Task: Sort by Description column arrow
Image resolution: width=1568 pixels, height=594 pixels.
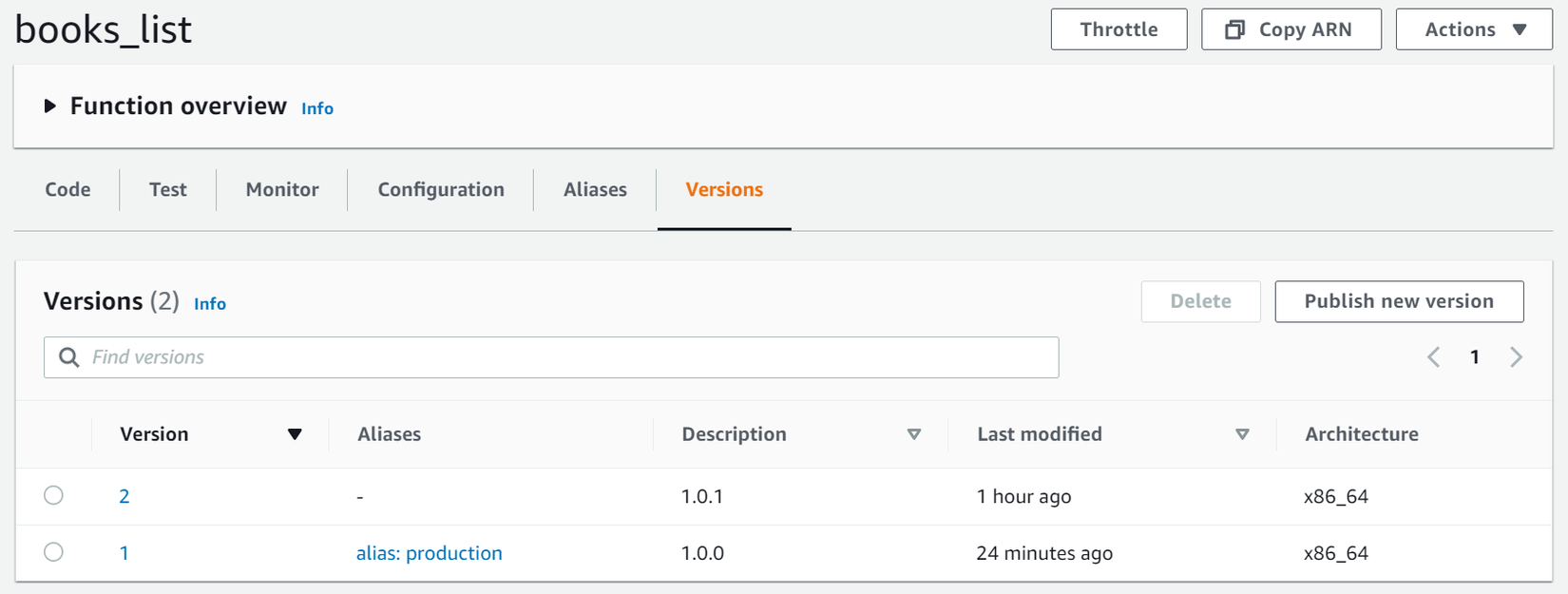Action: coord(913,434)
